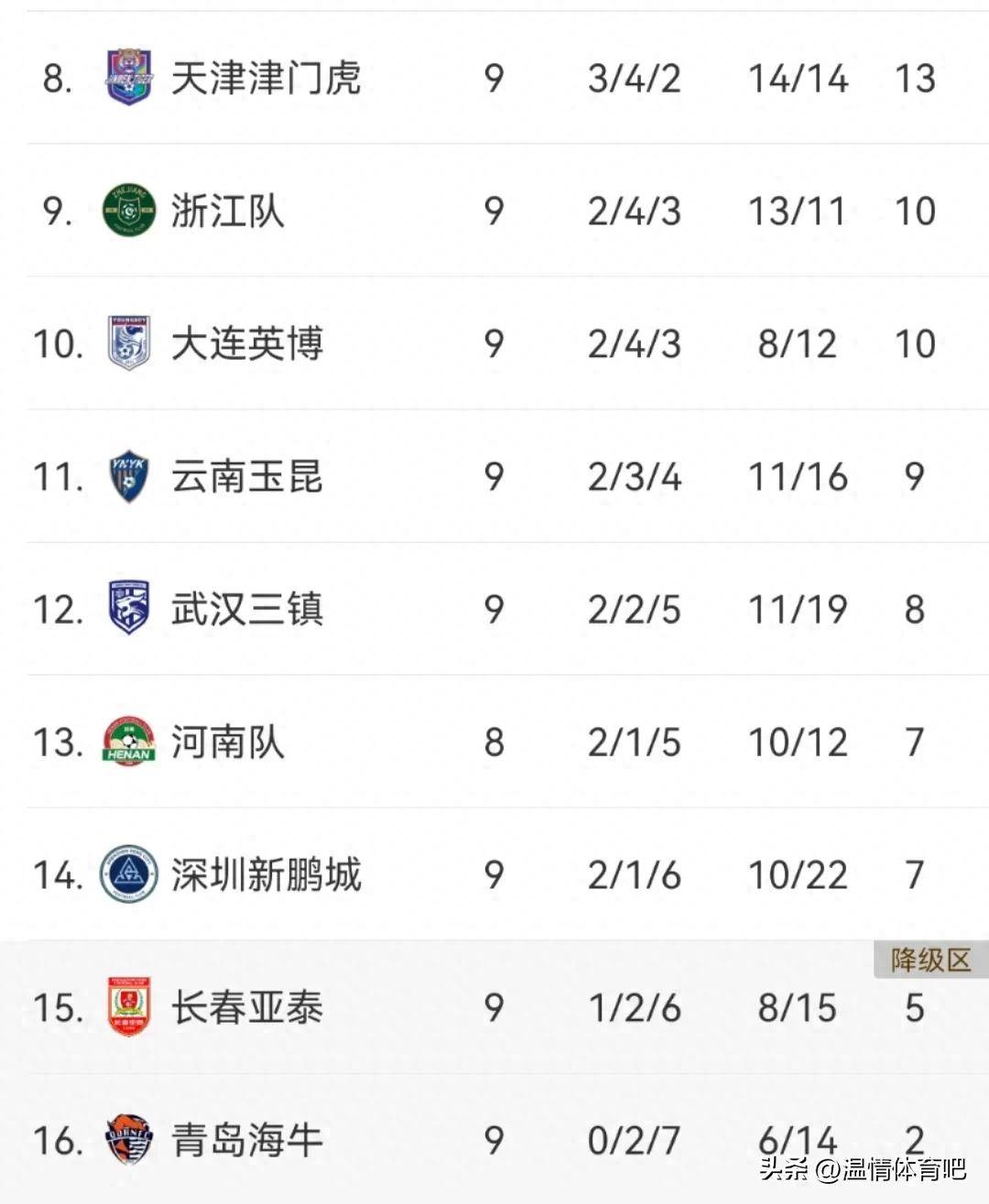Image resolution: width=989 pixels, height=1204 pixels.
Task: Tap the Tianjin Jinmen Tiger team logo
Action: 129,77
